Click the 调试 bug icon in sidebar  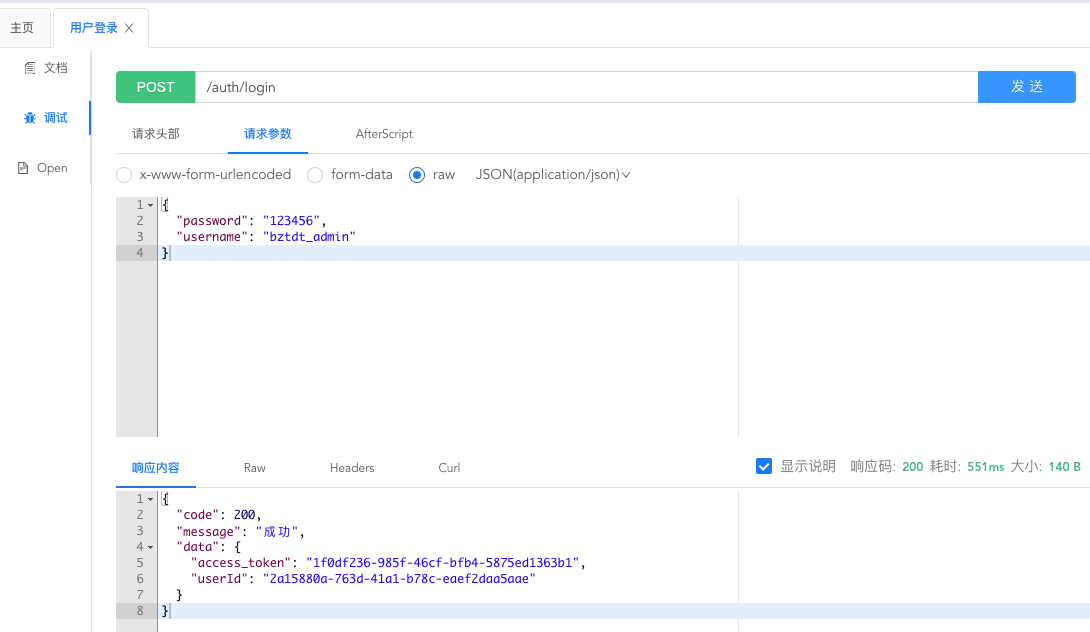[x=29, y=118]
